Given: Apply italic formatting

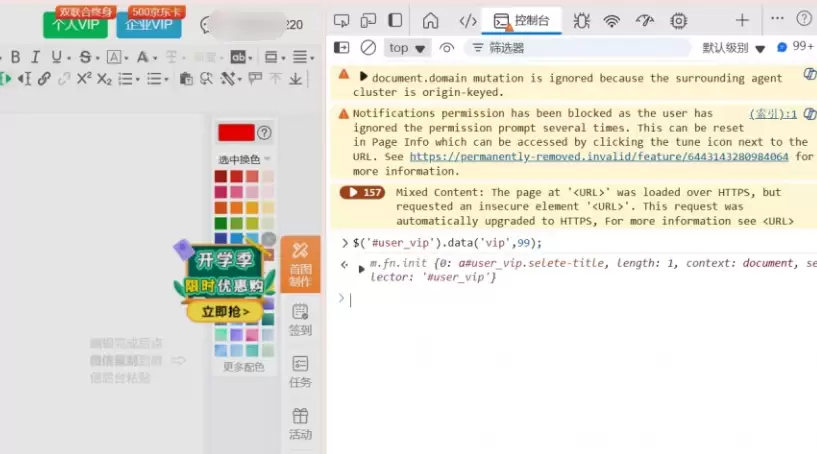Looking at the screenshot, I should [x=35, y=57].
